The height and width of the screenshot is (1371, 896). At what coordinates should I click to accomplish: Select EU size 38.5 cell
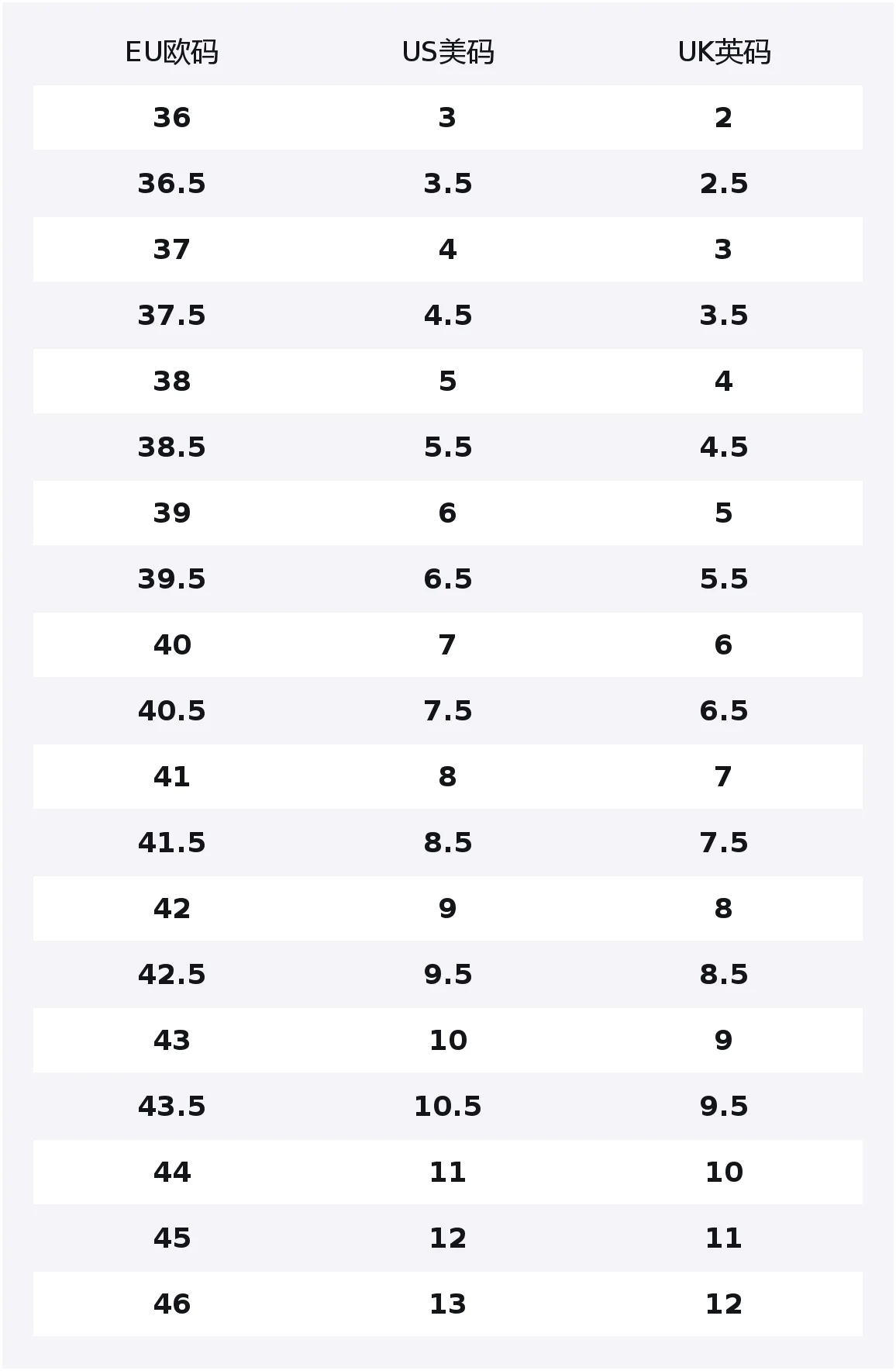click(171, 447)
